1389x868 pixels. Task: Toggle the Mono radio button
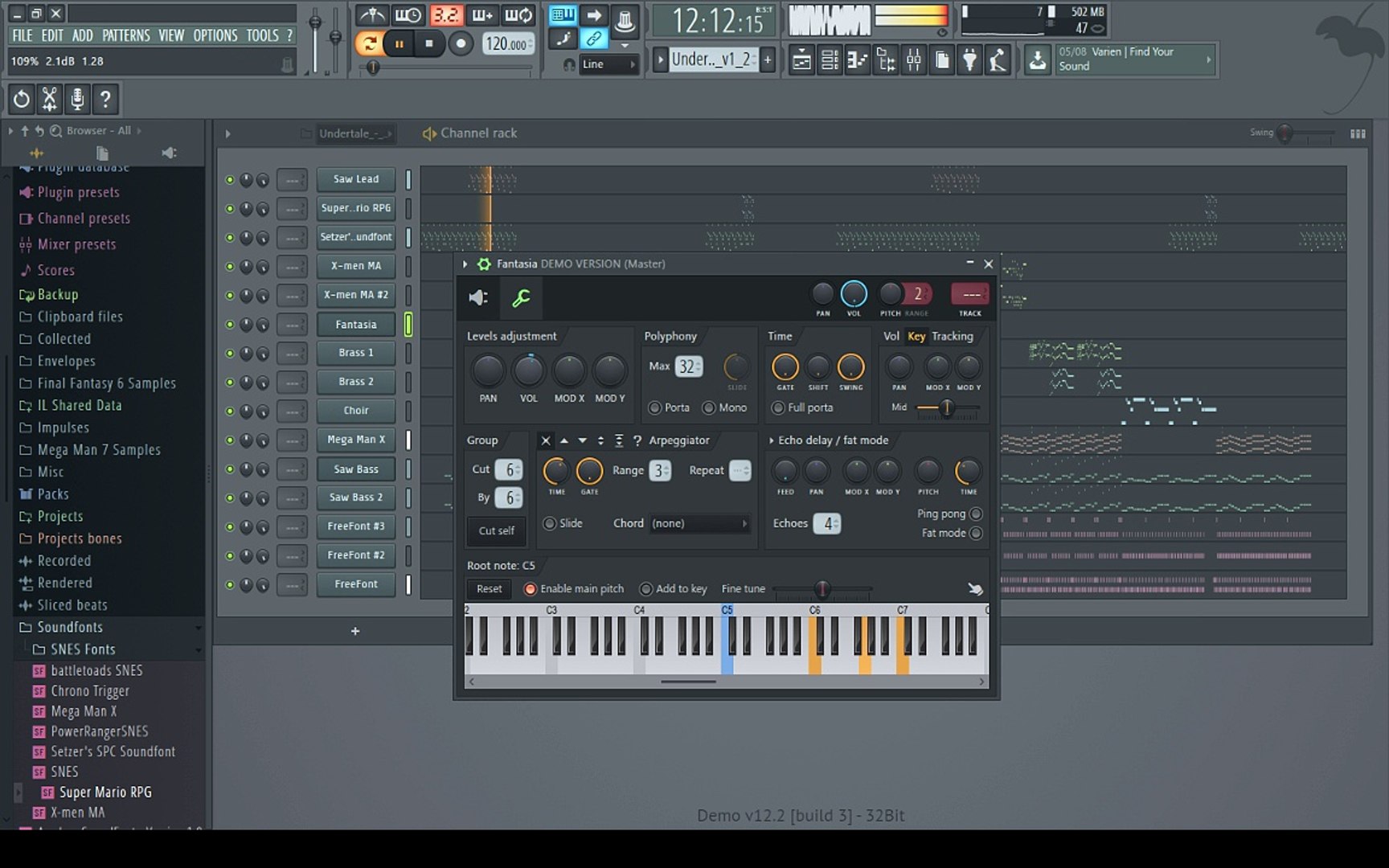(x=709, y=408)
